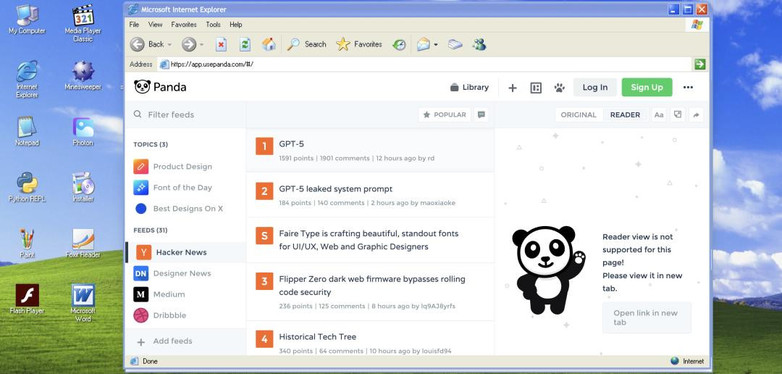Screen dimensions: 782x374
Task: Click the plus icon next to Library
Action: (x=512, y=88)
